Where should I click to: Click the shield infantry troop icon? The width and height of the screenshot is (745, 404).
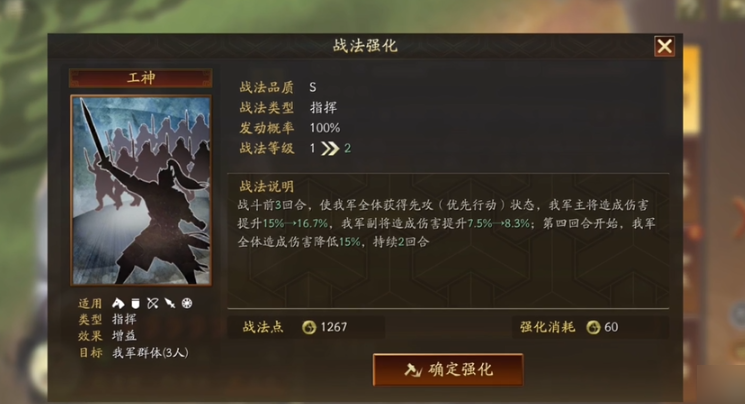[x=135, y=303]
